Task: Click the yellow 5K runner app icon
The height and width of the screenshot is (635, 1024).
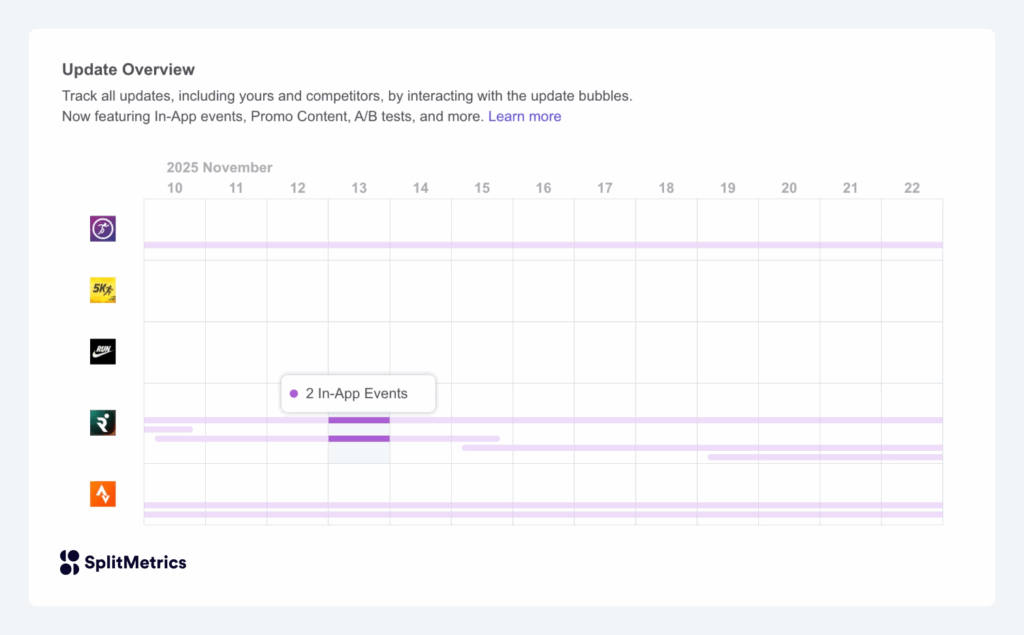Action: (103, 290)
